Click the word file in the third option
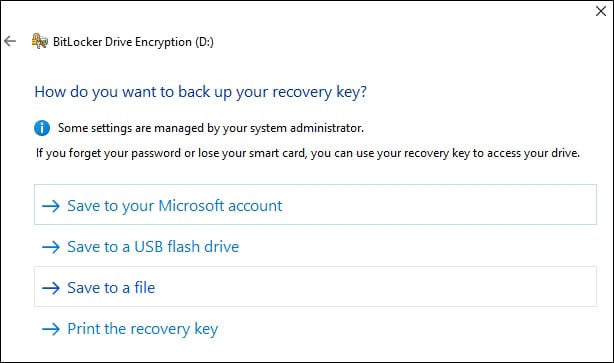This screenshot has width=614, height=363. (x=144, y=287)
